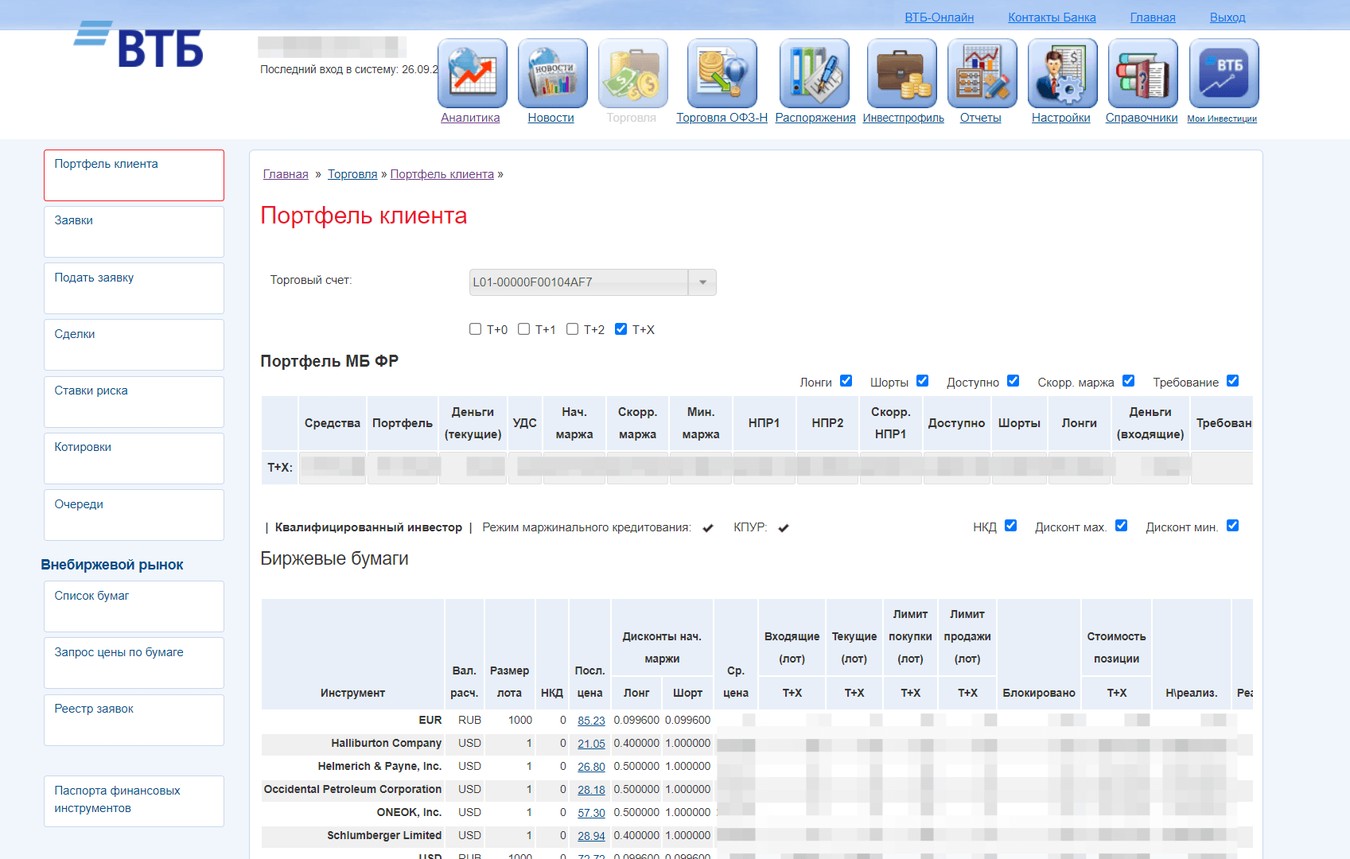Viewport: 1350px width, 859px height.
Task: Toggle the Требование checkbox
Action: coord(1232,381)
